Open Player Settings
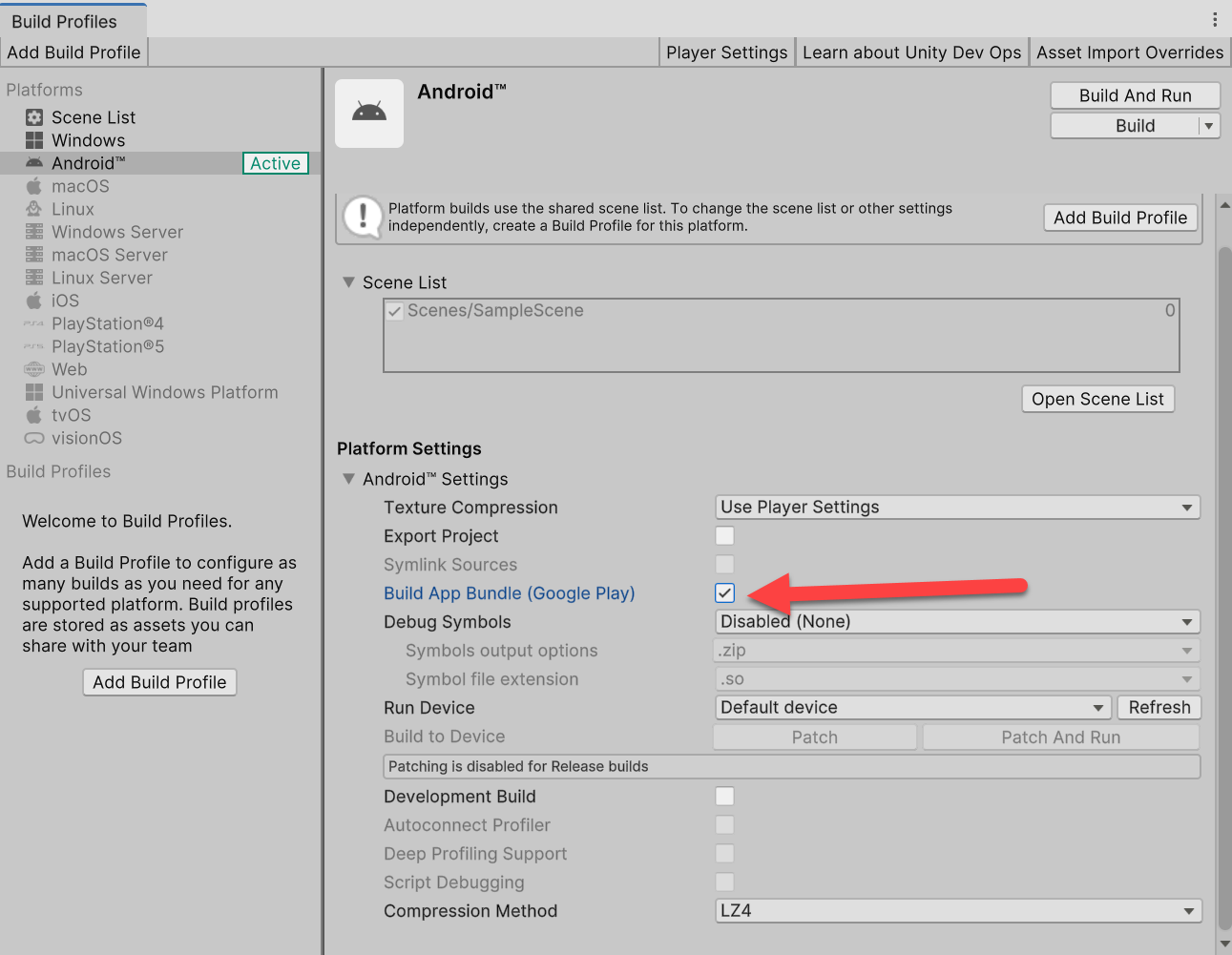 727,52
